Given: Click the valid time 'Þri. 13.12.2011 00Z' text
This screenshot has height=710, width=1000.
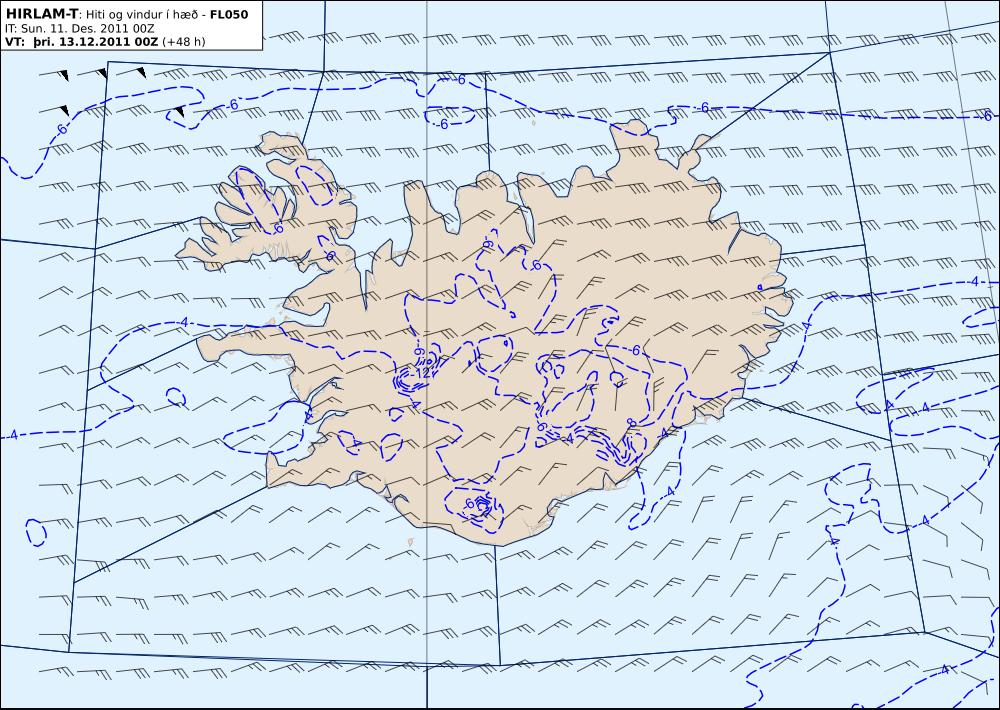Looking at the screenshot, I should click(x=96, y=41).
